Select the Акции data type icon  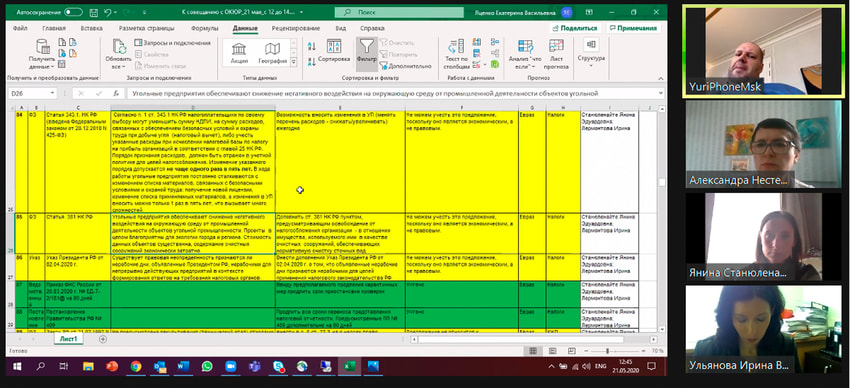[239, 54]
